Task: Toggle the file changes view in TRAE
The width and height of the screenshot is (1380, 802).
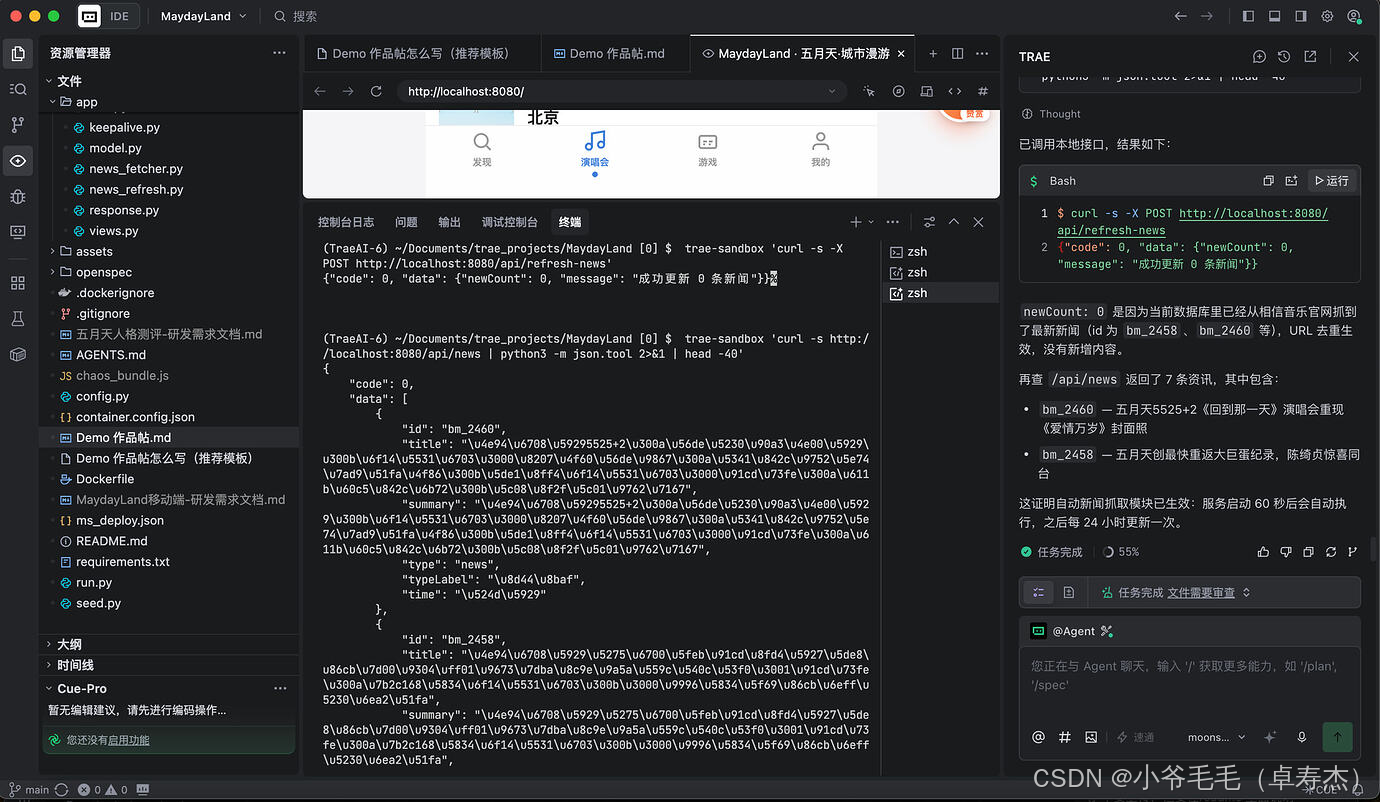Action: 1068,592
